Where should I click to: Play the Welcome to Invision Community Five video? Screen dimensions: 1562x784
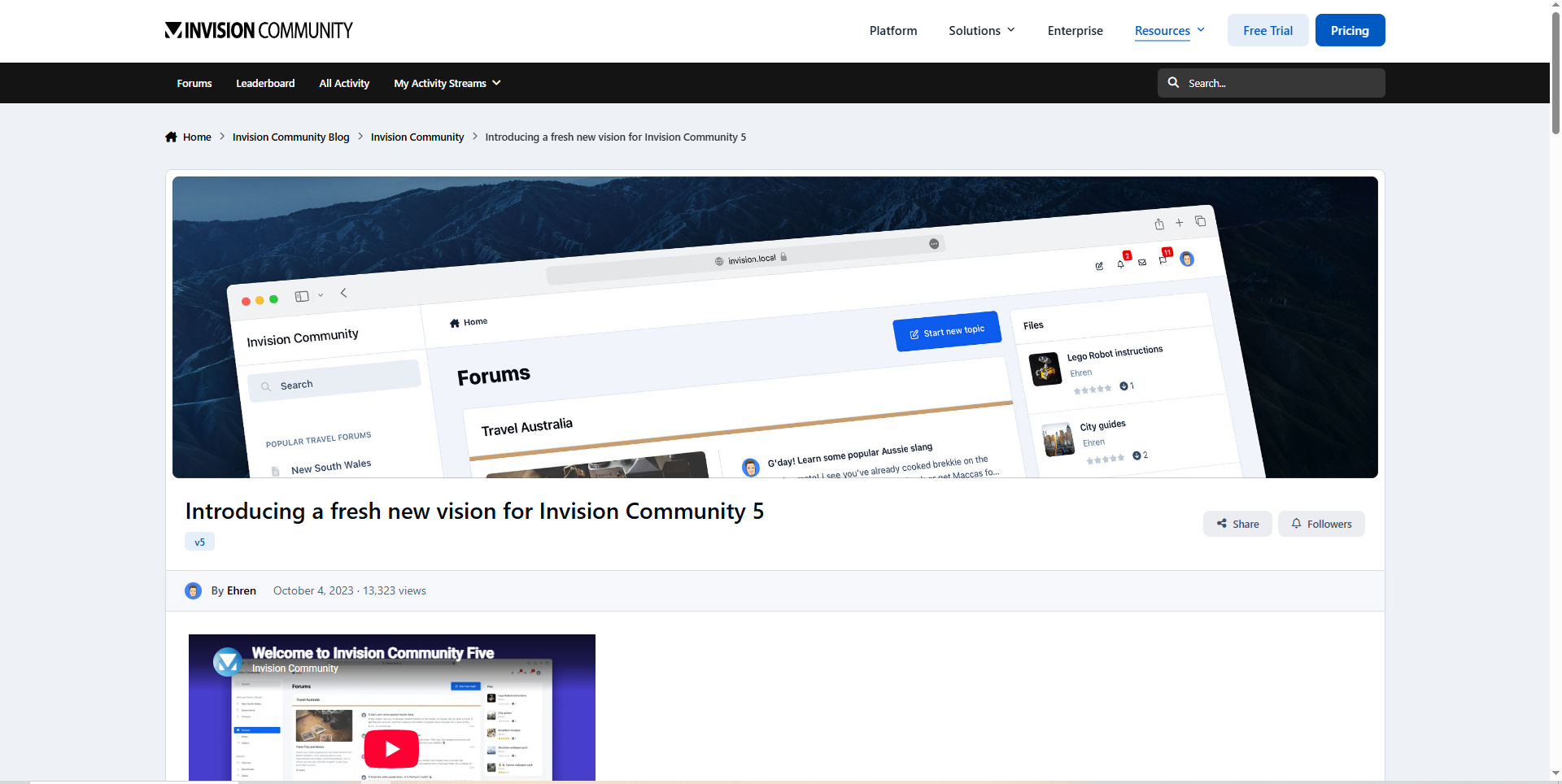point(391,748)
